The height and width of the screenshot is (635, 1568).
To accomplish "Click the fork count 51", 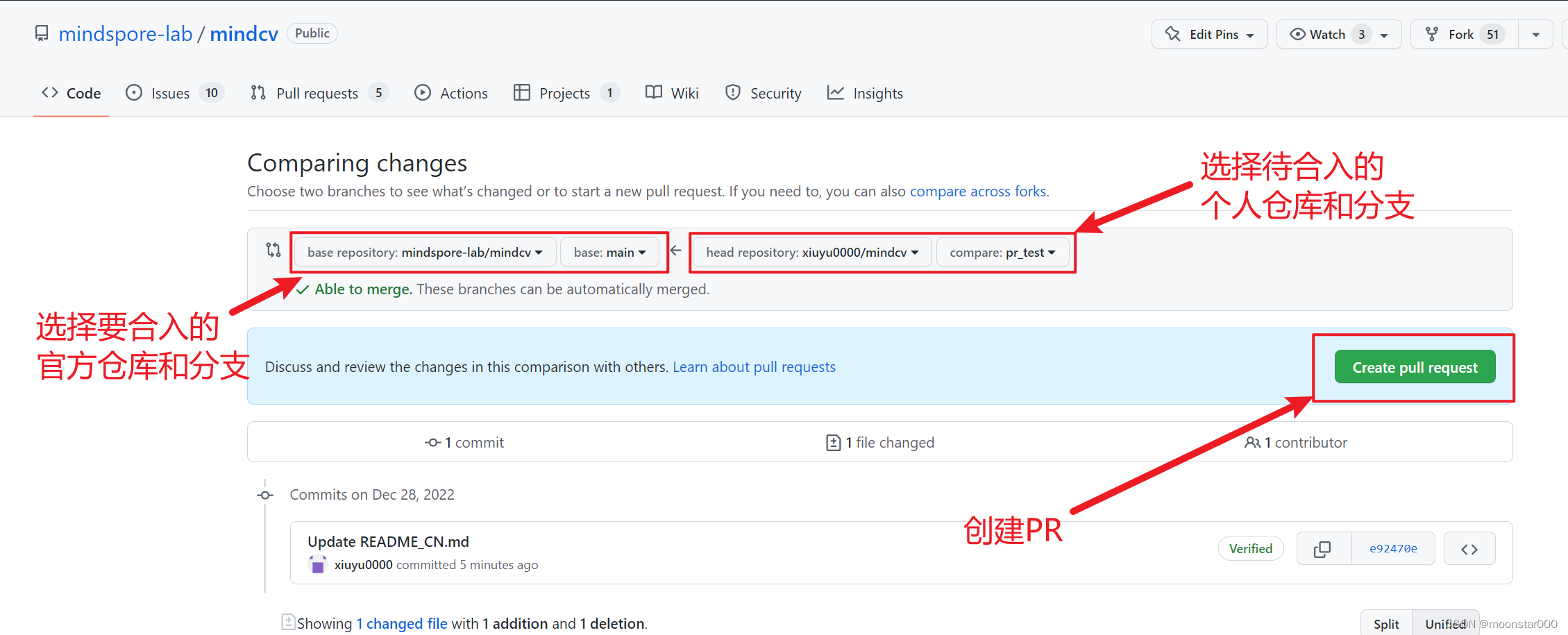I will pyautogui.click(x=1492, y=34).
